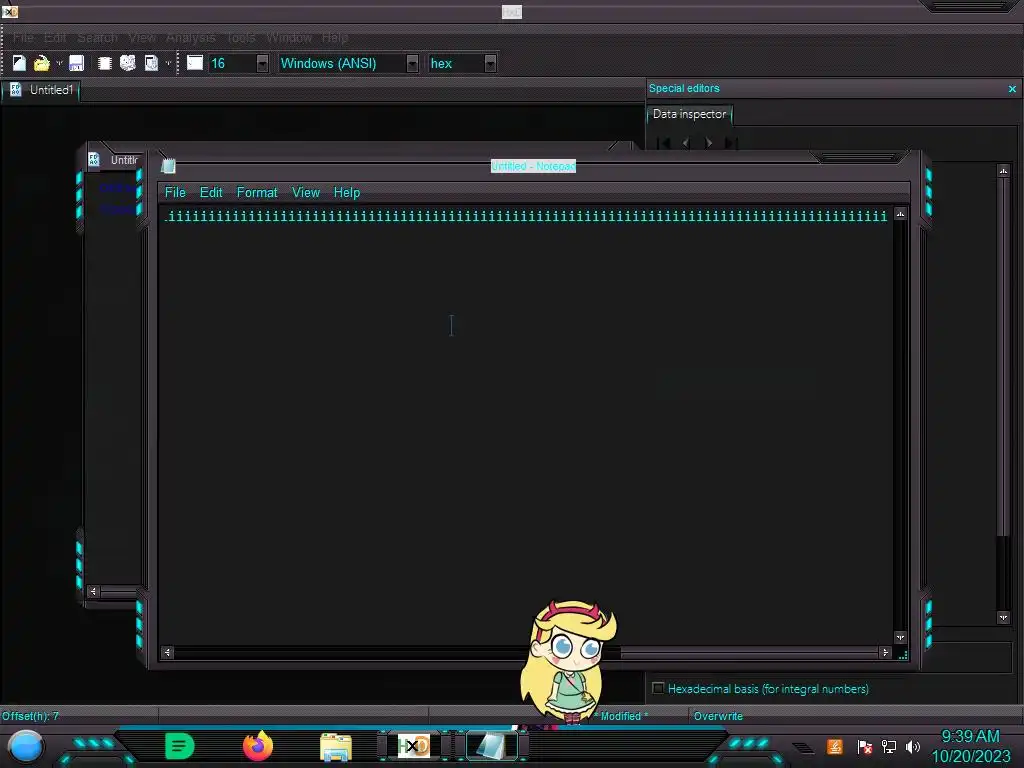
Task: Click Notepad horizontal scrollbar left arrow
Action: coord(167,652)
